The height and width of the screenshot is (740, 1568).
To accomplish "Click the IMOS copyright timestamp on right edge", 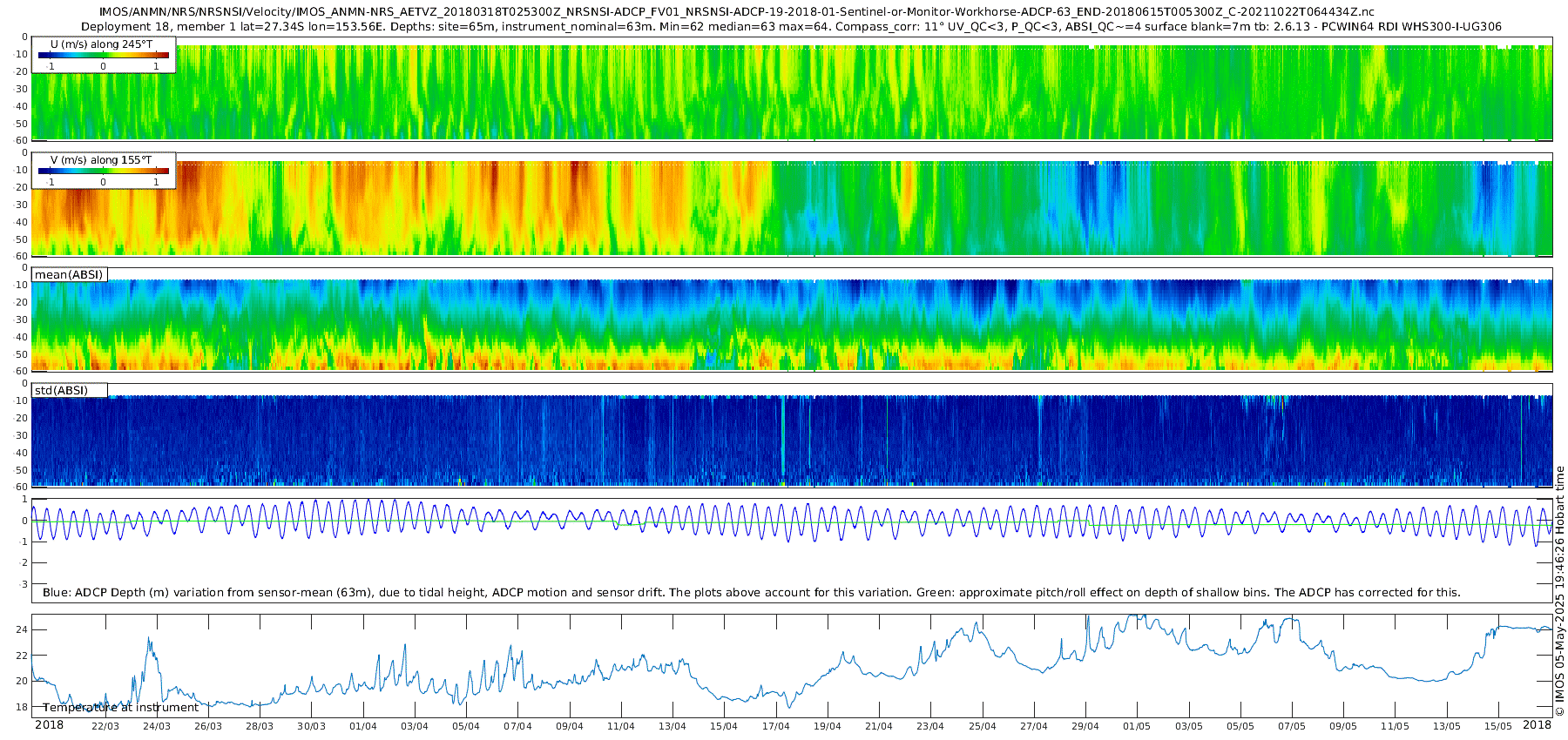I will point(1560,592).
